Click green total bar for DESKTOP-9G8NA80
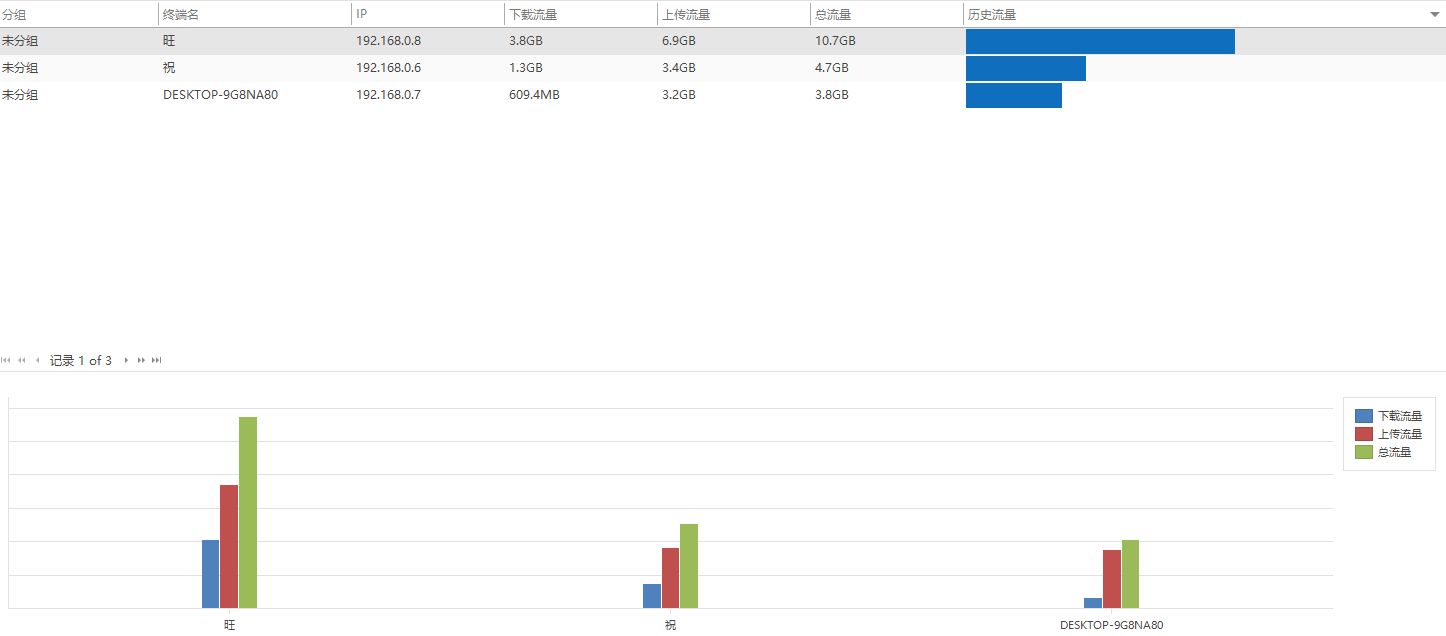The height and width of the screenshot is (636, 1446). tap(1130, 574)
